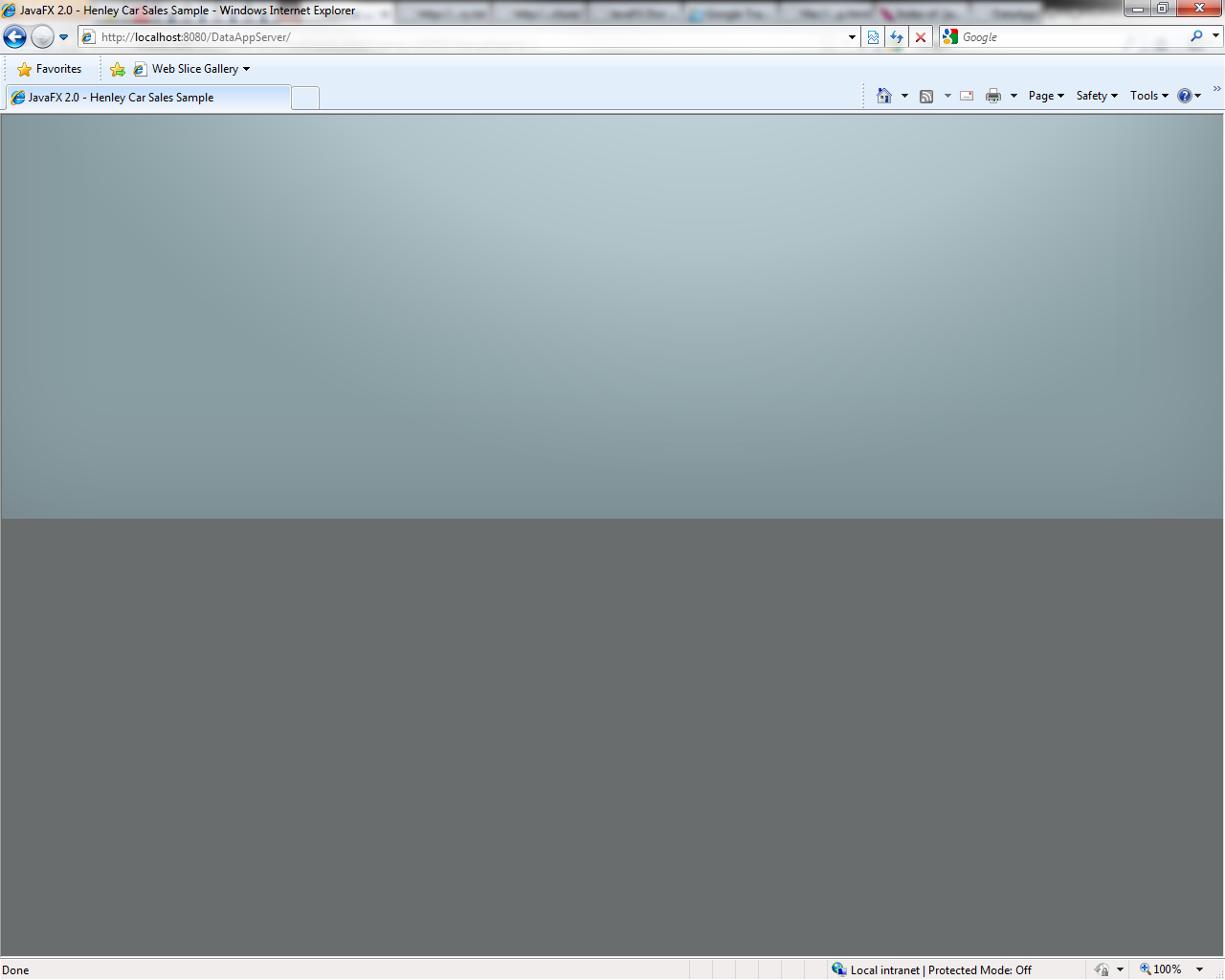Add to Favorites Bar star icon

click(x=118, y=69)
